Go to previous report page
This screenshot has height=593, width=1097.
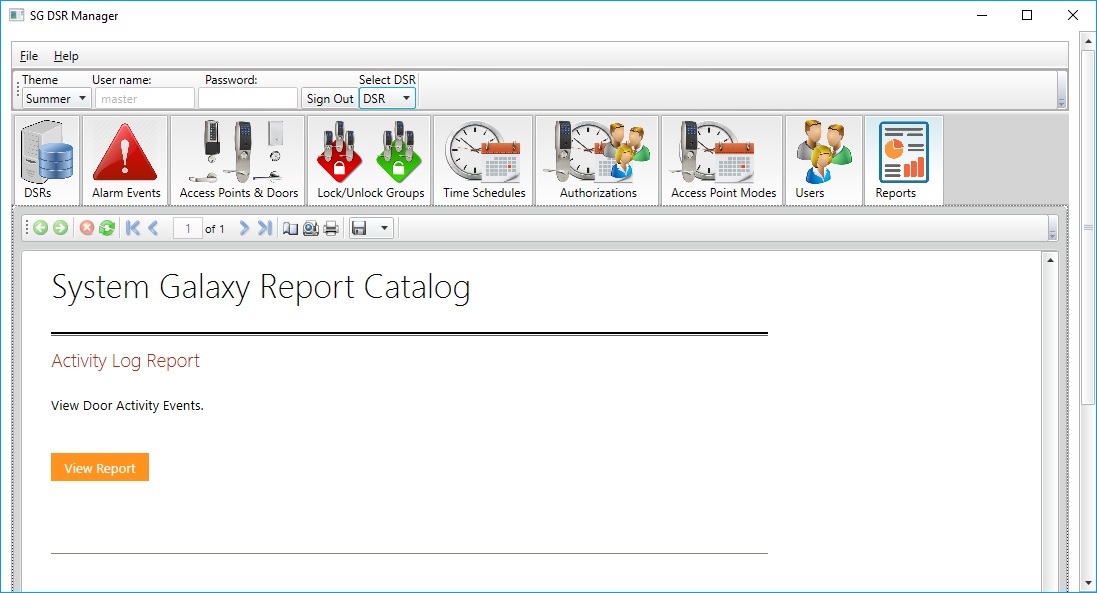(x=153, y=228)
